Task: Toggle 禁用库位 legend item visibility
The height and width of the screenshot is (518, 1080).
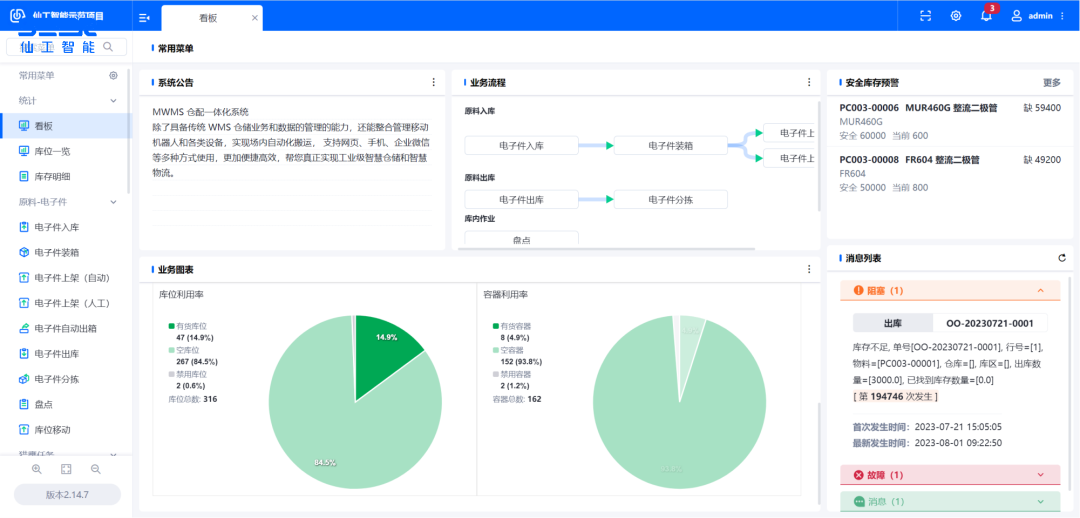Action: click(190, 373)
